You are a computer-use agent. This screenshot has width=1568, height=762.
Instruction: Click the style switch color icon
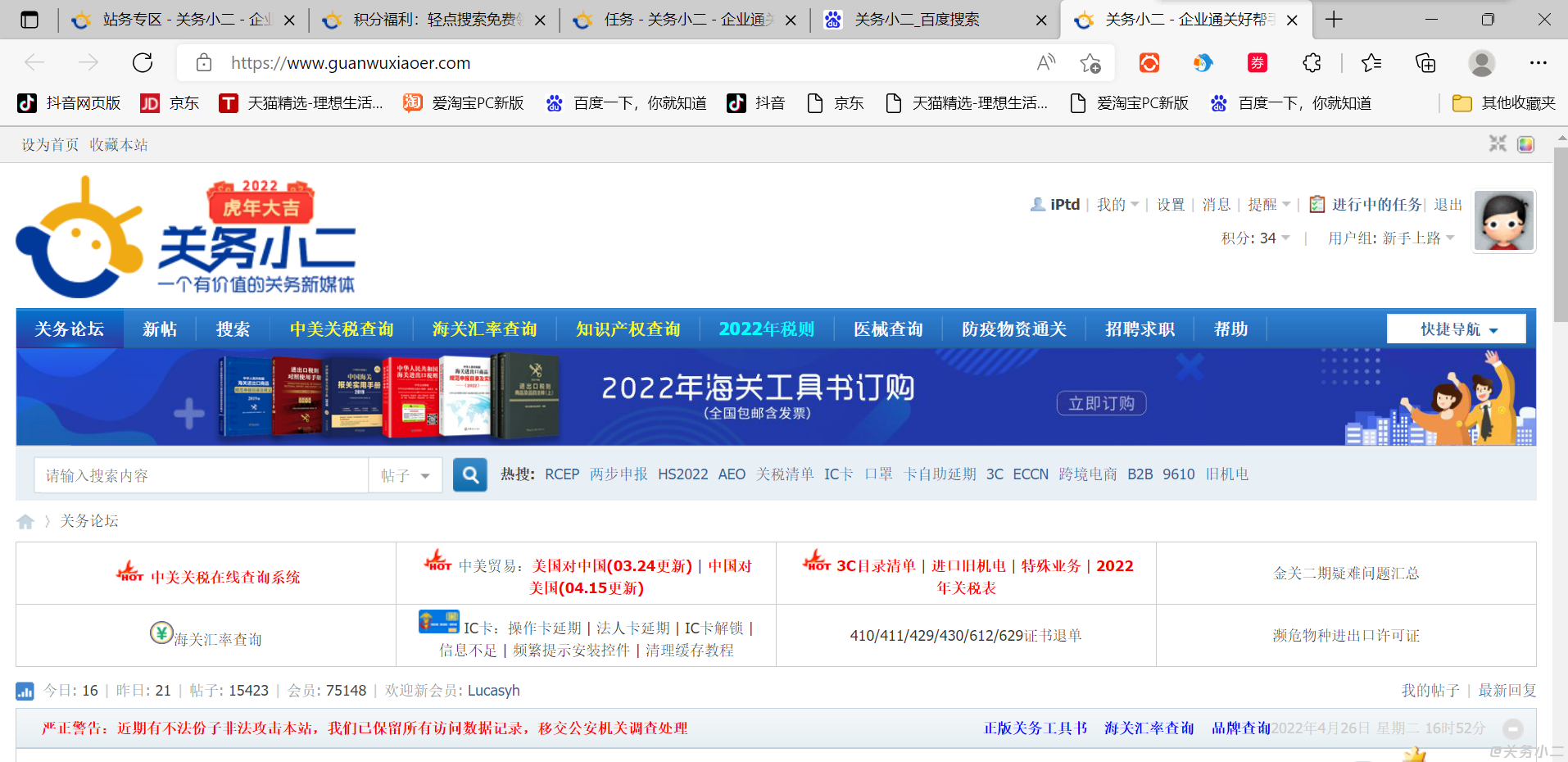pyautogui.click(x=1525, y=145)
